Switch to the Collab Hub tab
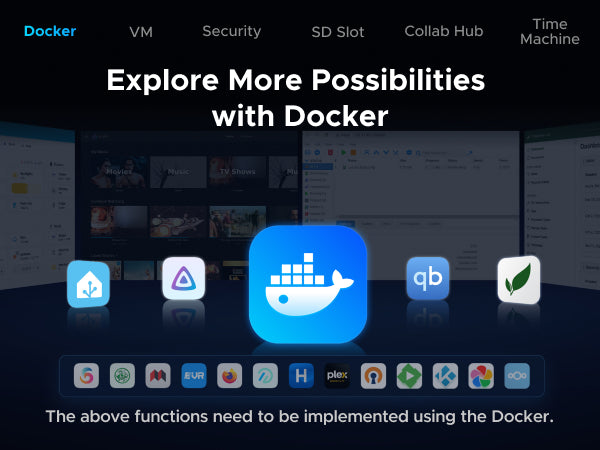This screenshot has height=450, width=600. click(443, 31)
